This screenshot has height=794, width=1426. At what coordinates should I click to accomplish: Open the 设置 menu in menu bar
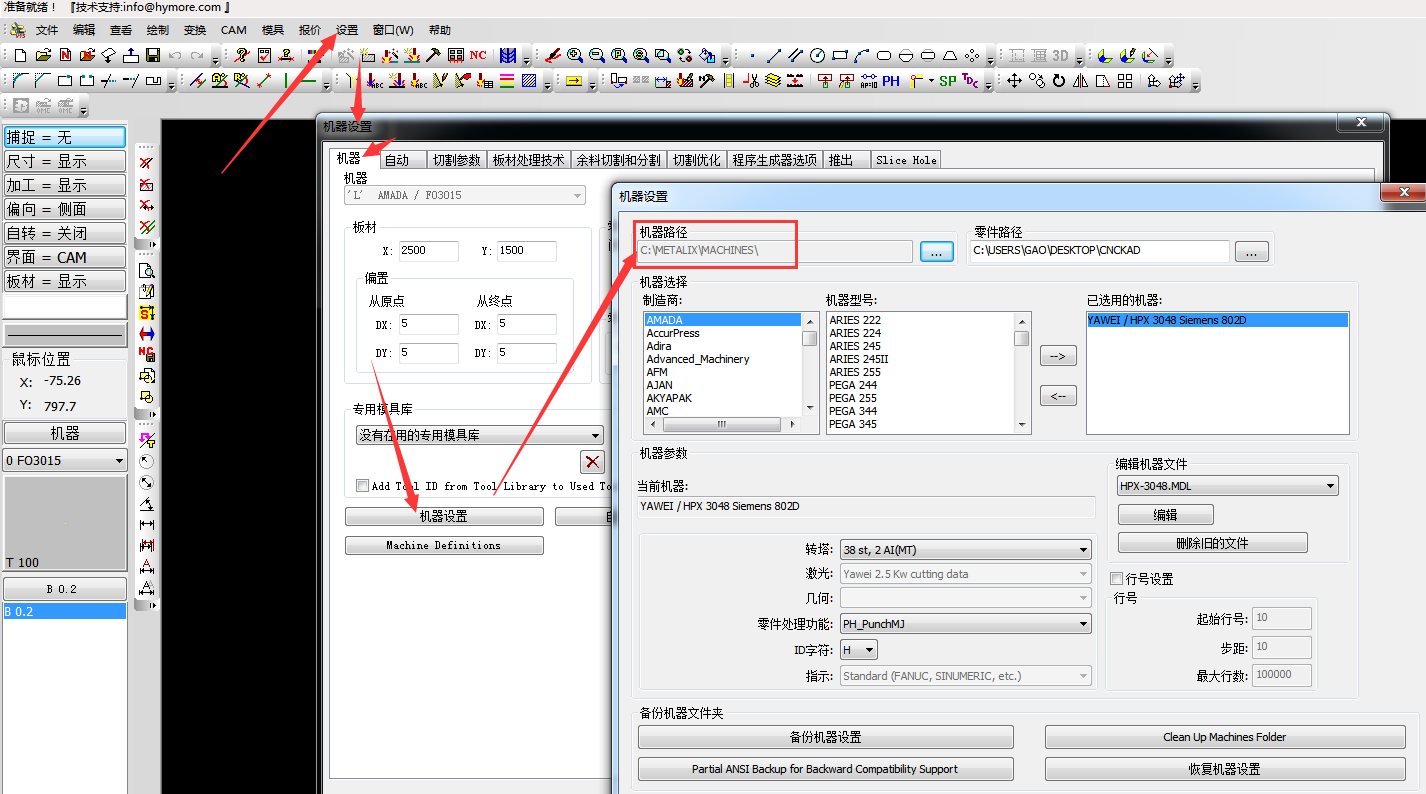[347, 30]
